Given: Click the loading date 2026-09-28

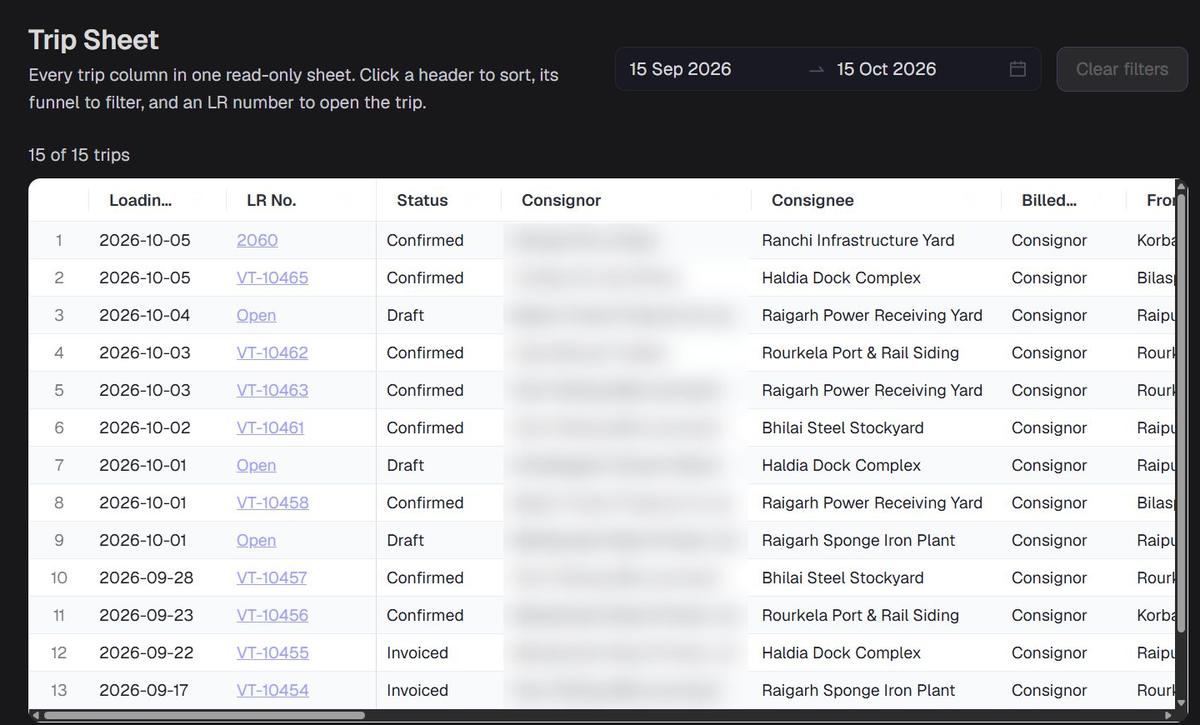Looking at the screenshot, I should (x=146, y=578).
